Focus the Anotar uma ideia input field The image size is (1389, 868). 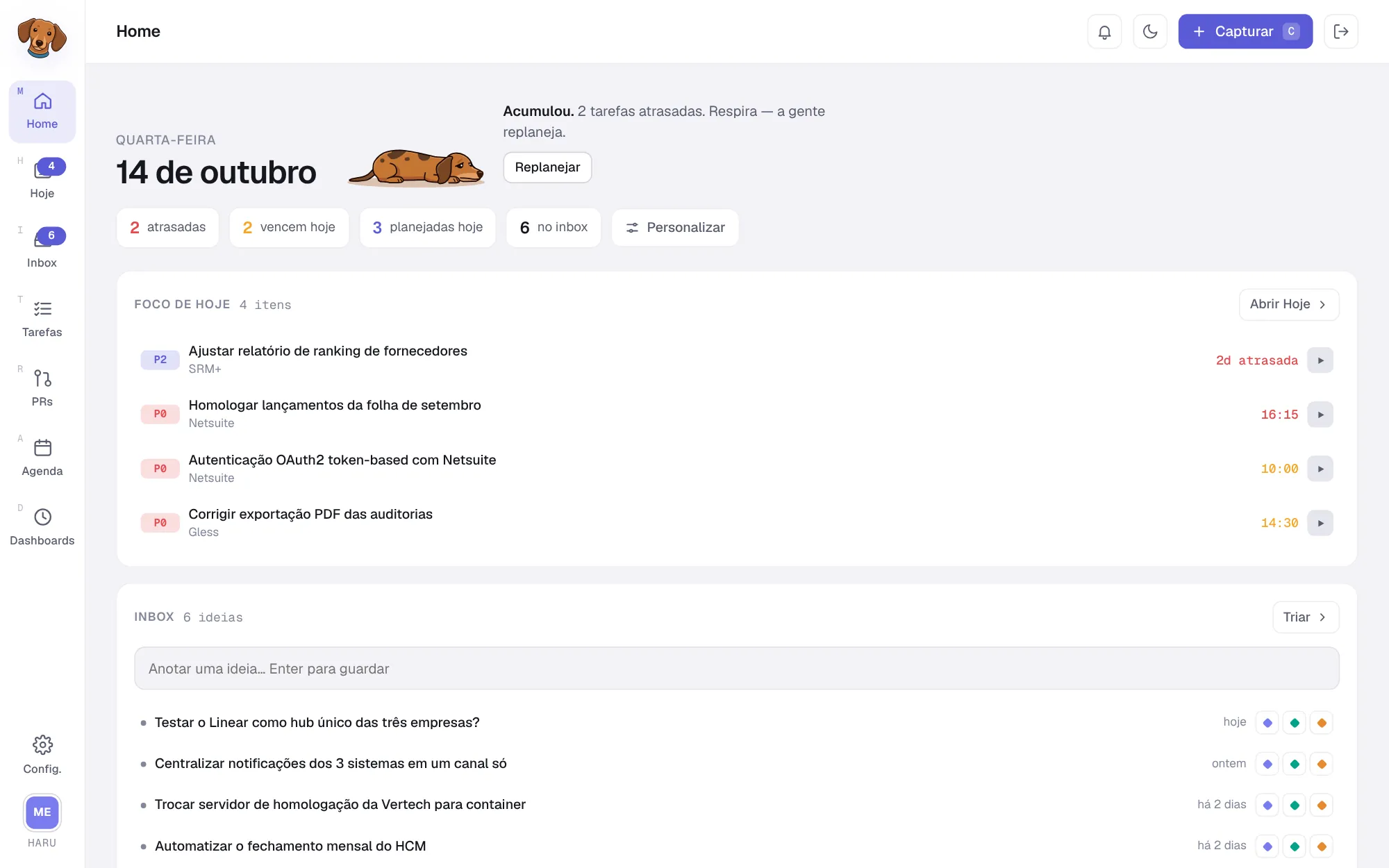tap(736, 669)
